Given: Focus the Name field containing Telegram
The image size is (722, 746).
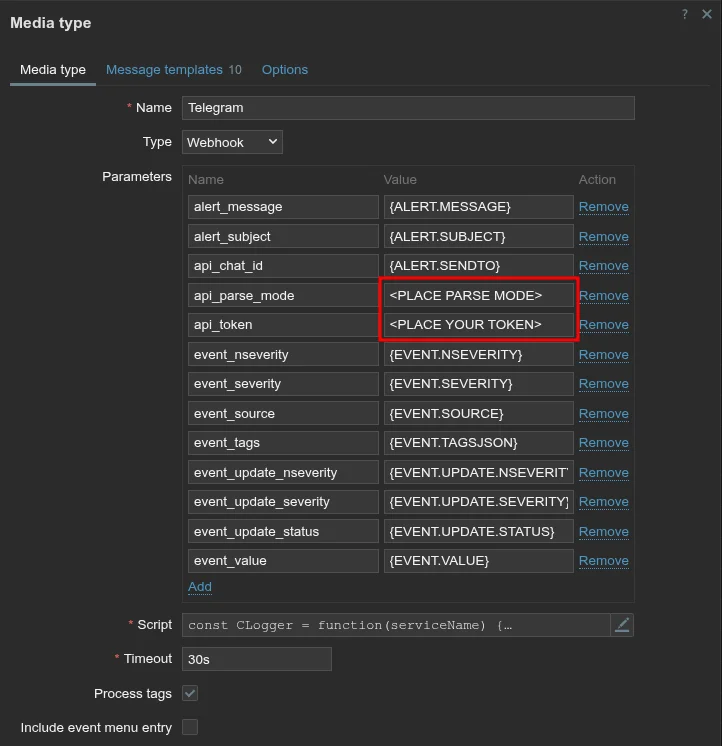Looking at the screenshot, I should [408, 108].
